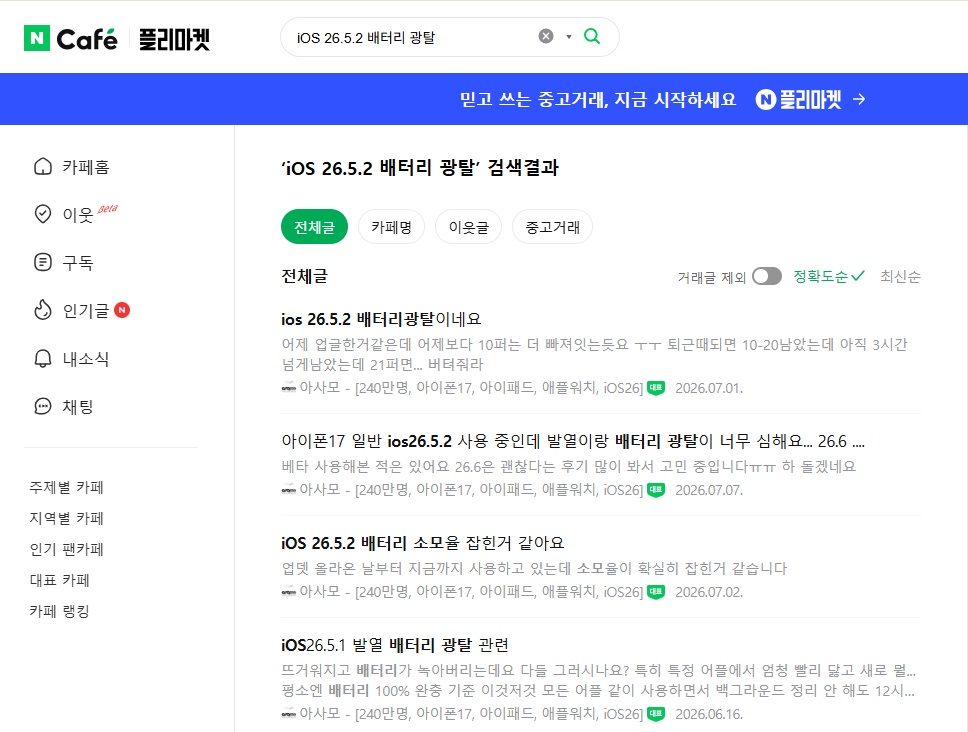Open post iOS 26.5.2 배터리 소모율 잡힌거 같아요

[422, 543]
